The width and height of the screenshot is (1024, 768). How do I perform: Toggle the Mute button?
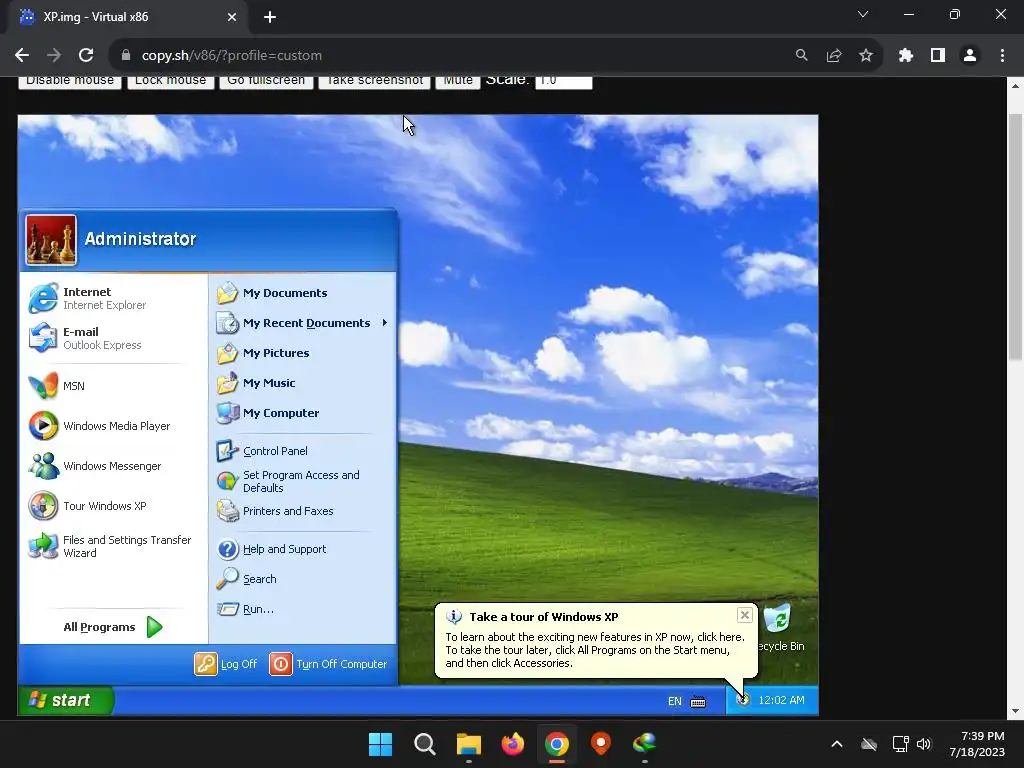point(458,81)
